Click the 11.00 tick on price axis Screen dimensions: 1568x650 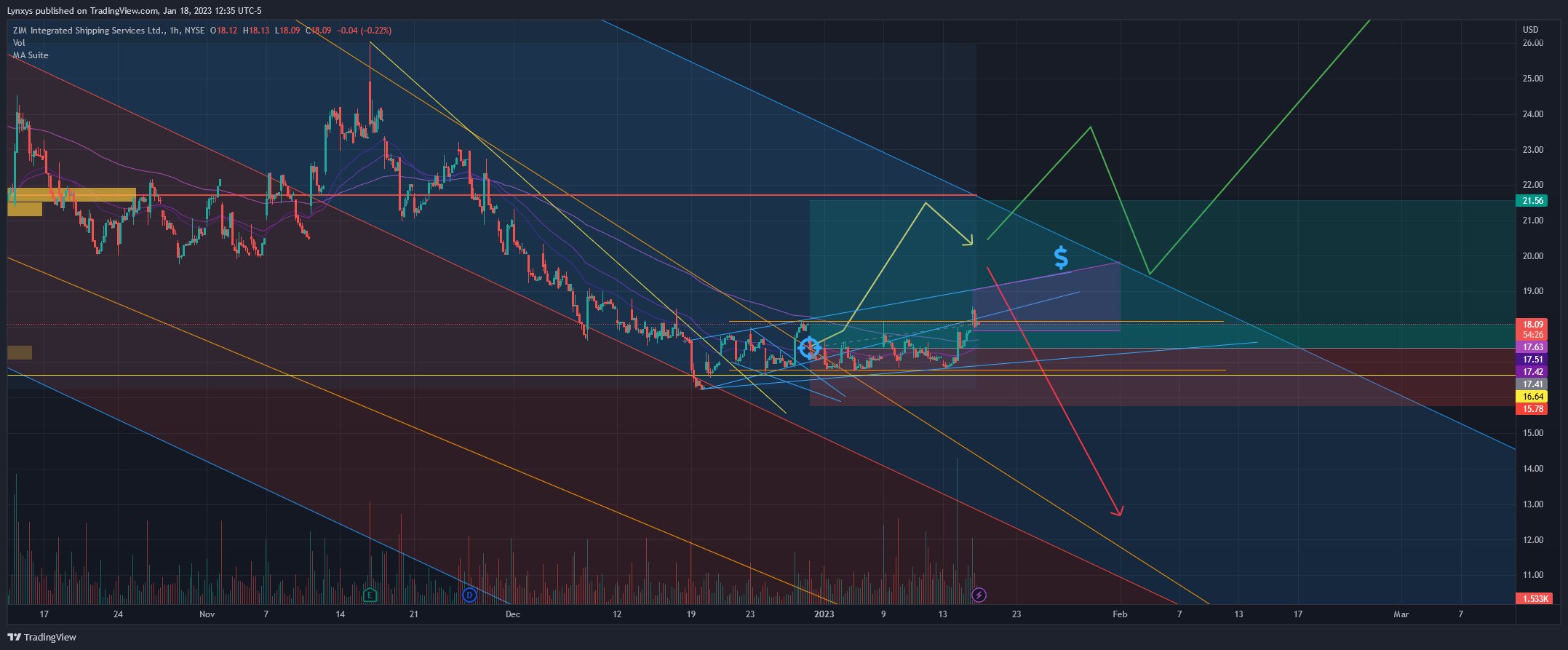tap(1533, 575)
